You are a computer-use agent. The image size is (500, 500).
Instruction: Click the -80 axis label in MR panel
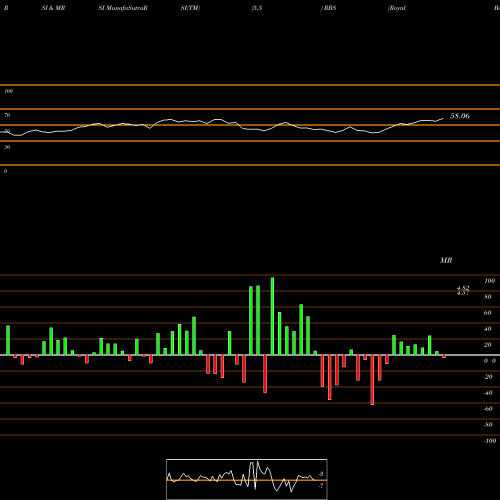[488, 425]
